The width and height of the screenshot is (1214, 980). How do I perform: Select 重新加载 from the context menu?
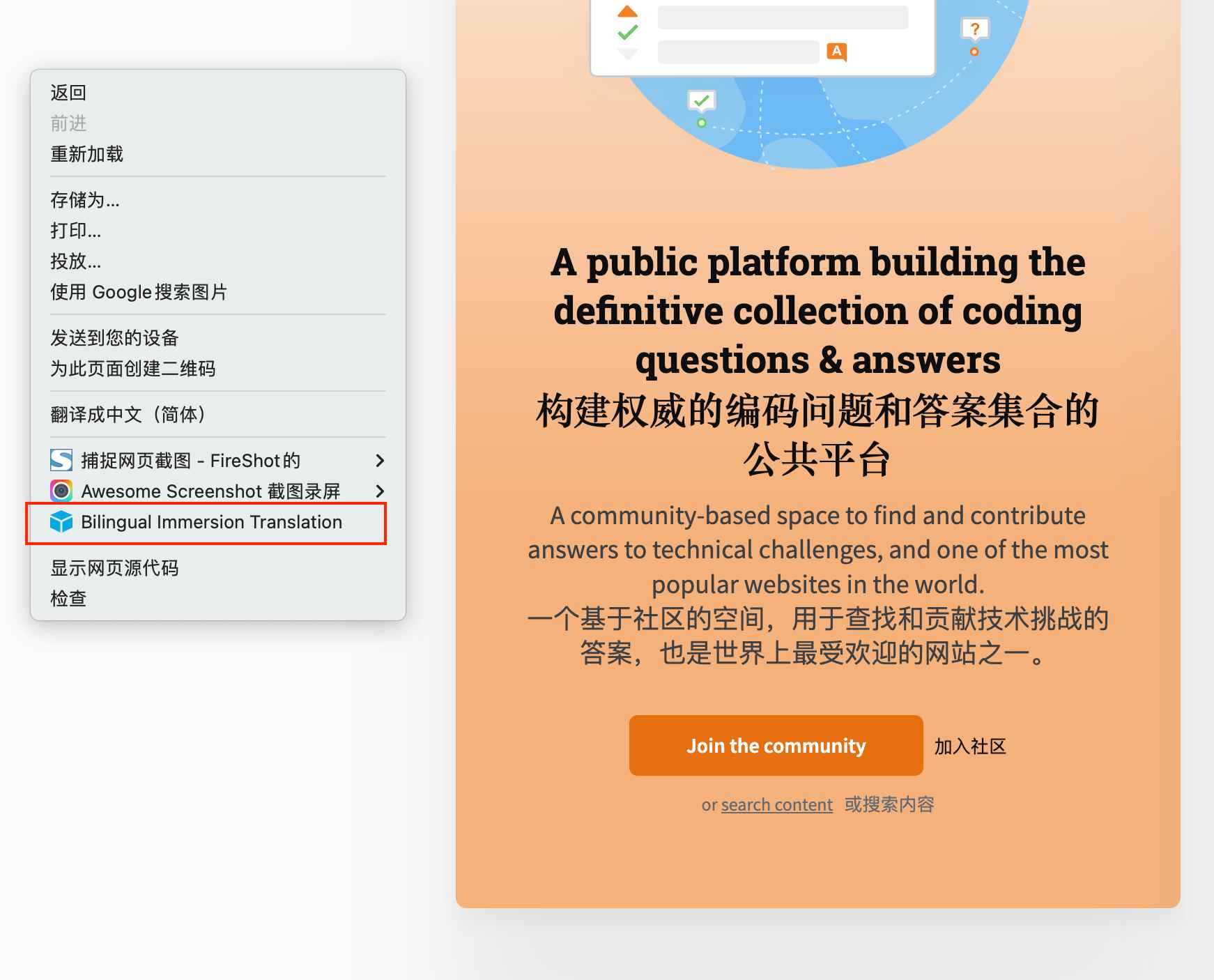pyautogui.click(x=86, y=154)
